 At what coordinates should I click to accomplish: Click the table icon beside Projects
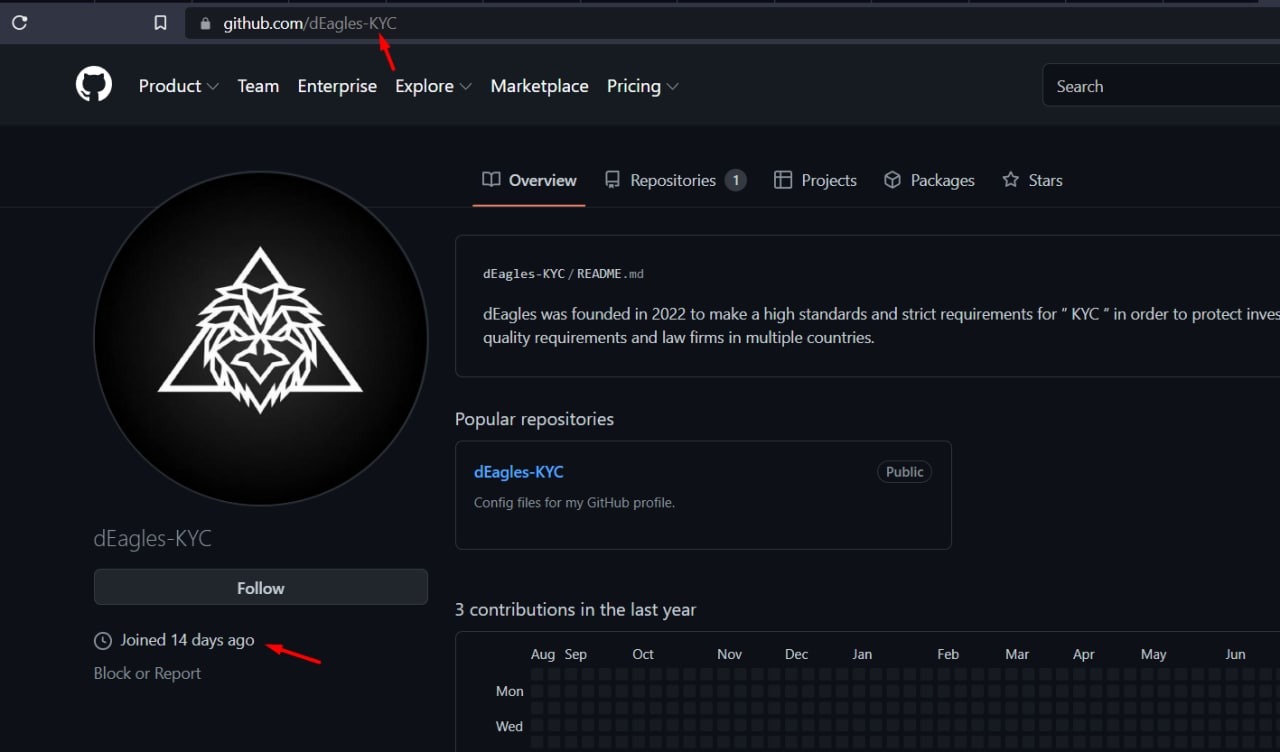[783, 180]
